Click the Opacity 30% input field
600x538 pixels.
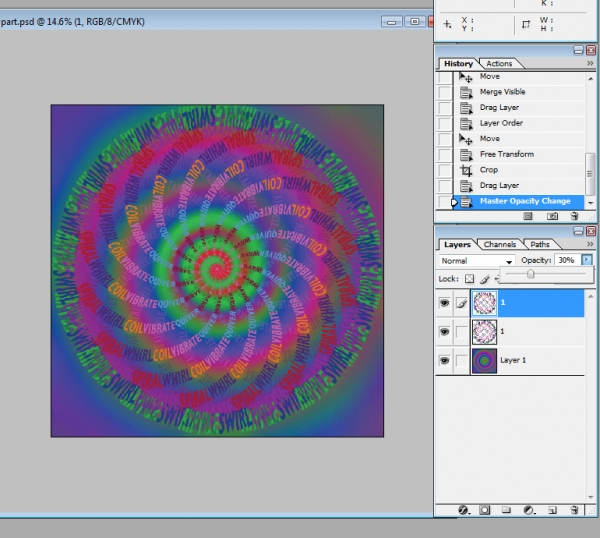(567, 261)
